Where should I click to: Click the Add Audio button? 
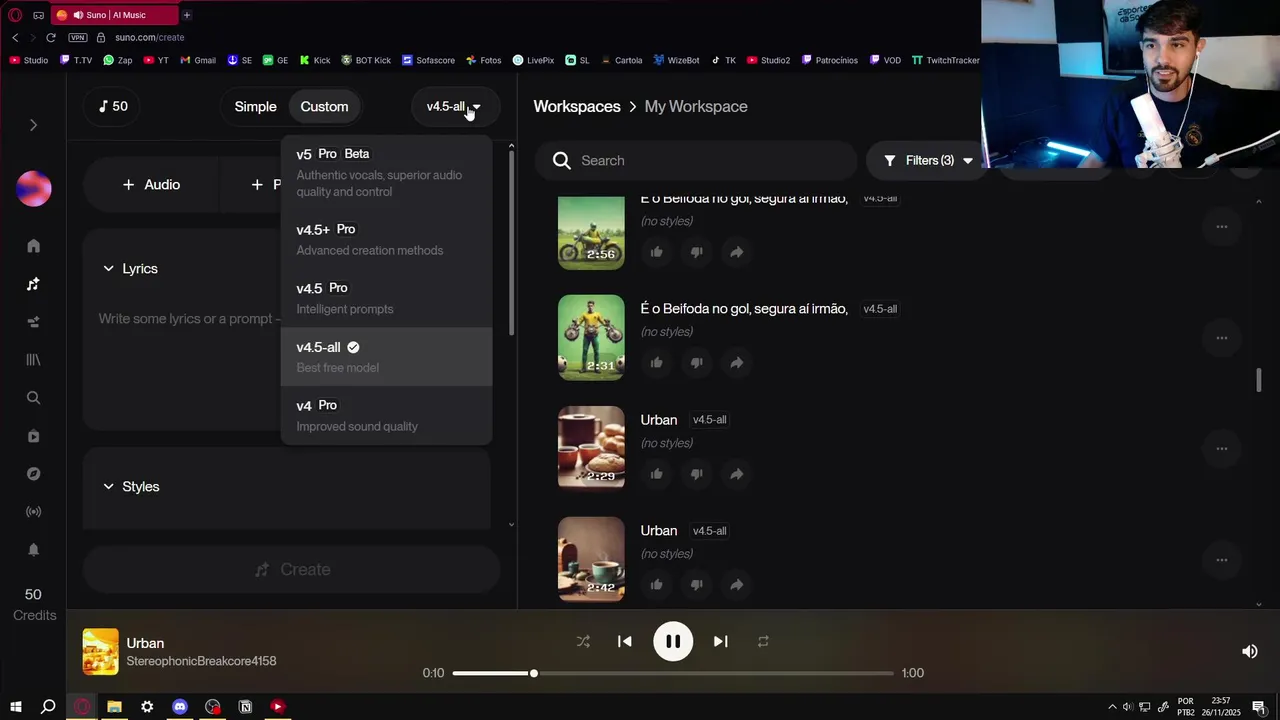(x=151, y=185)
